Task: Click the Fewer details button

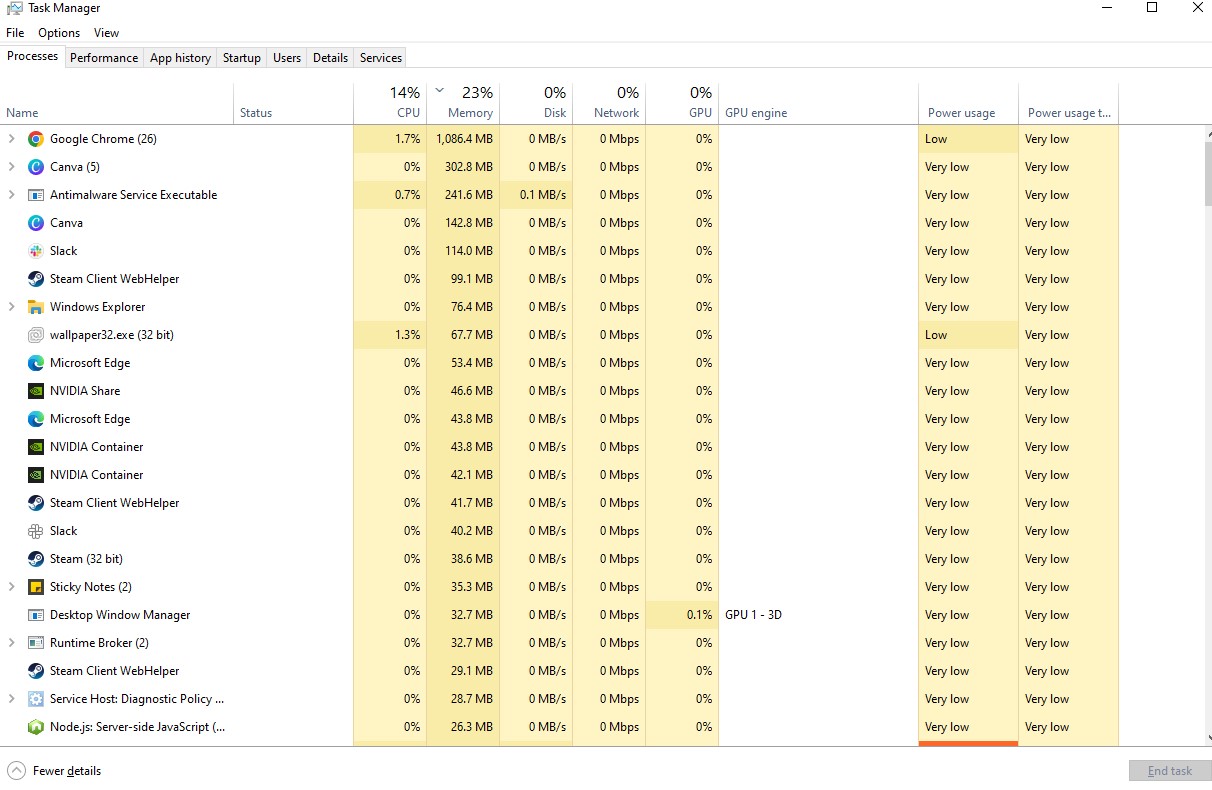Action: click(55, 771)
